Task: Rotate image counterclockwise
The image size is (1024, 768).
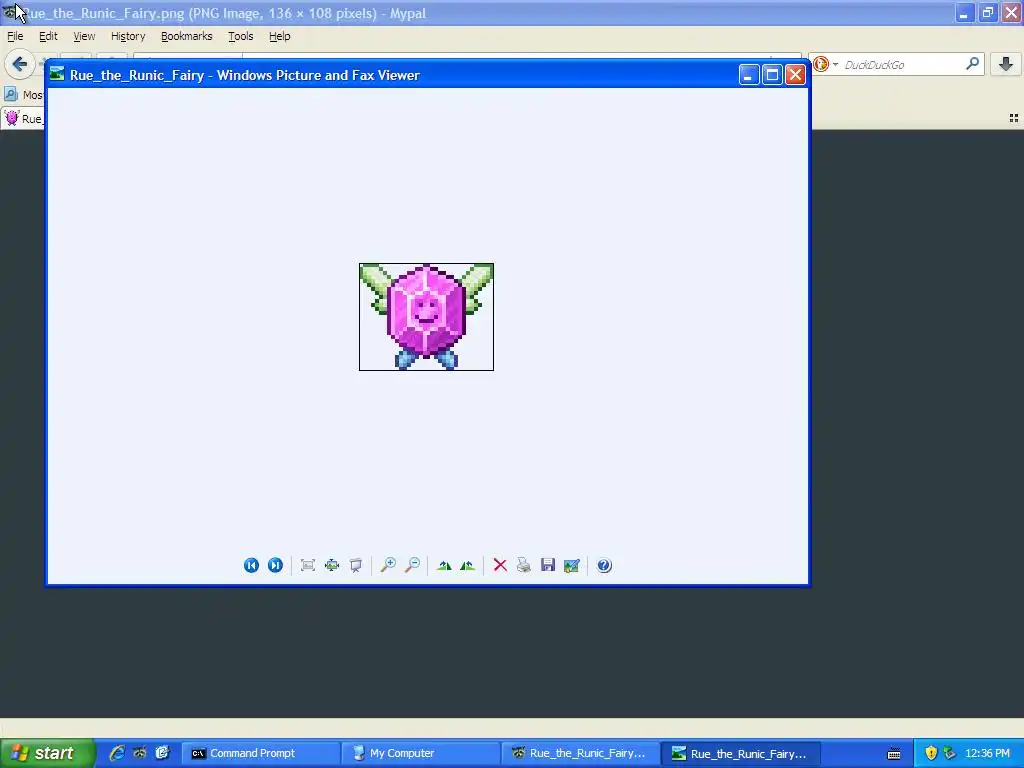Action: [x=468, y=566]
